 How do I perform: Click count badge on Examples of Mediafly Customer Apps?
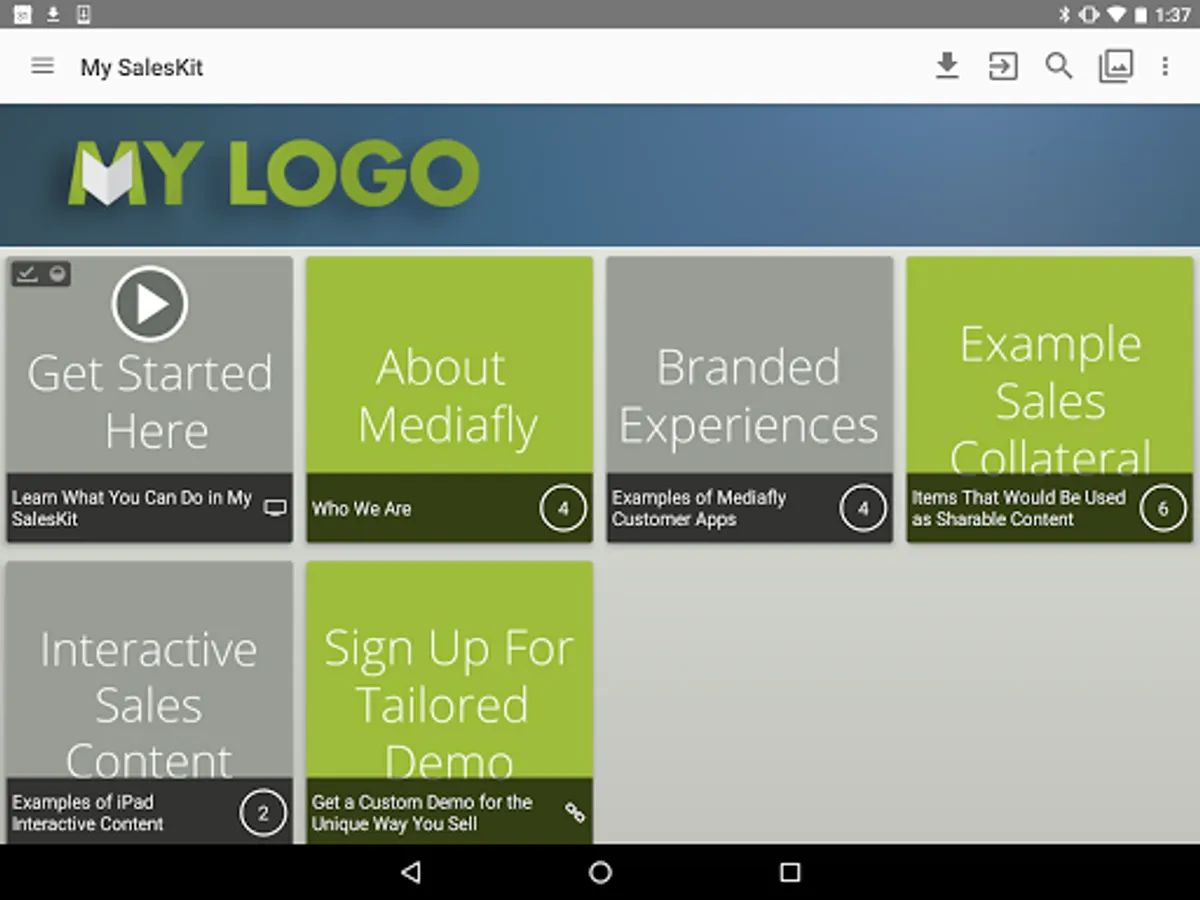tap(863, 508)
